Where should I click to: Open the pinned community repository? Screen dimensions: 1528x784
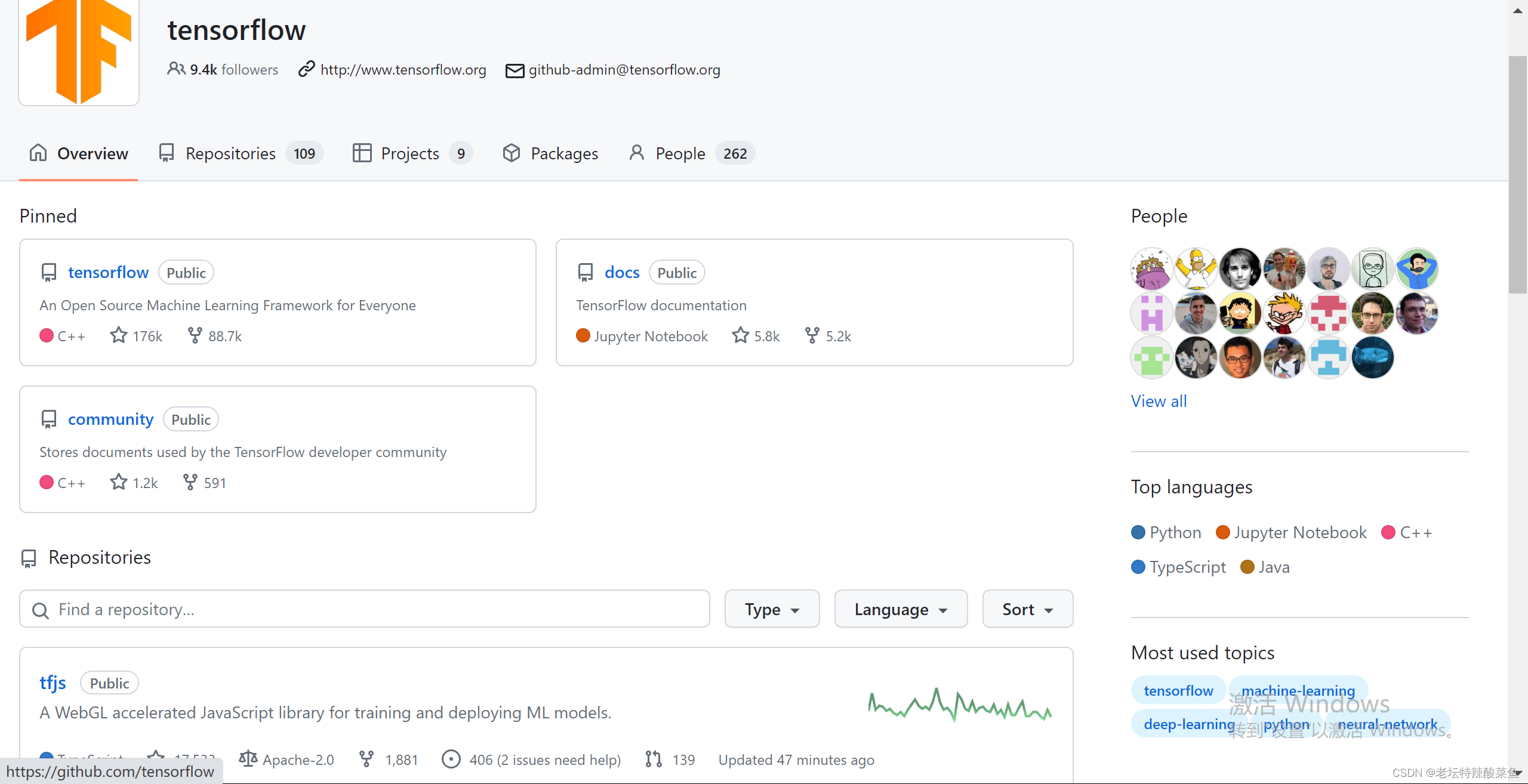point(110,419)
